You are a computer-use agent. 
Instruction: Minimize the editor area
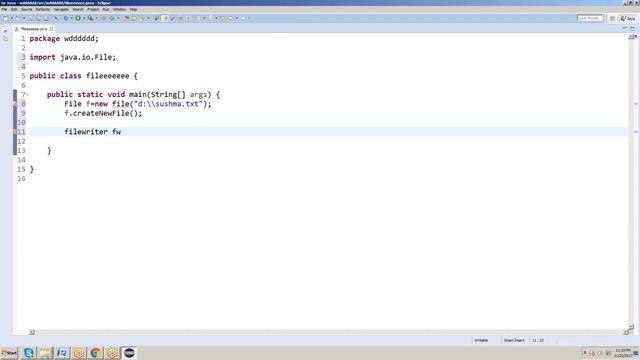pyautogui.click(x=624, y=29)
